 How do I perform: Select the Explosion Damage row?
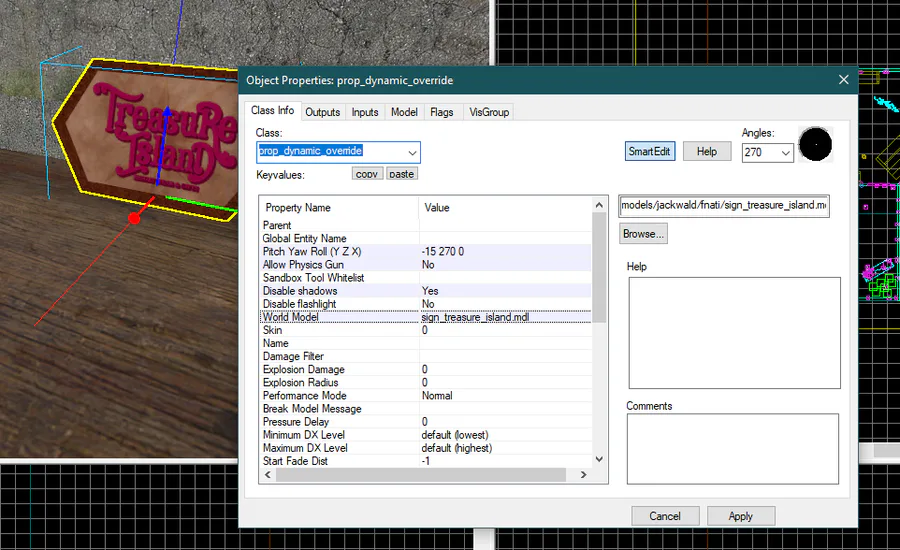coord(425,369)
